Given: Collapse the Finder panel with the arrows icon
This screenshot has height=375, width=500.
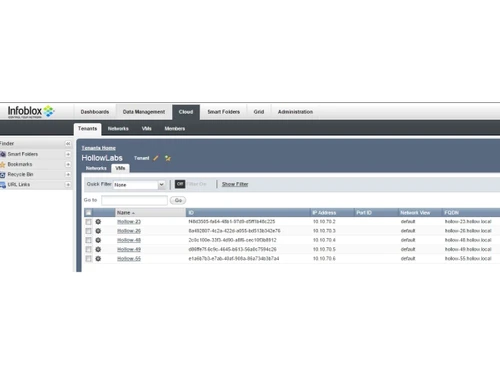Looking at the screenshot, I should coord(68,144).
